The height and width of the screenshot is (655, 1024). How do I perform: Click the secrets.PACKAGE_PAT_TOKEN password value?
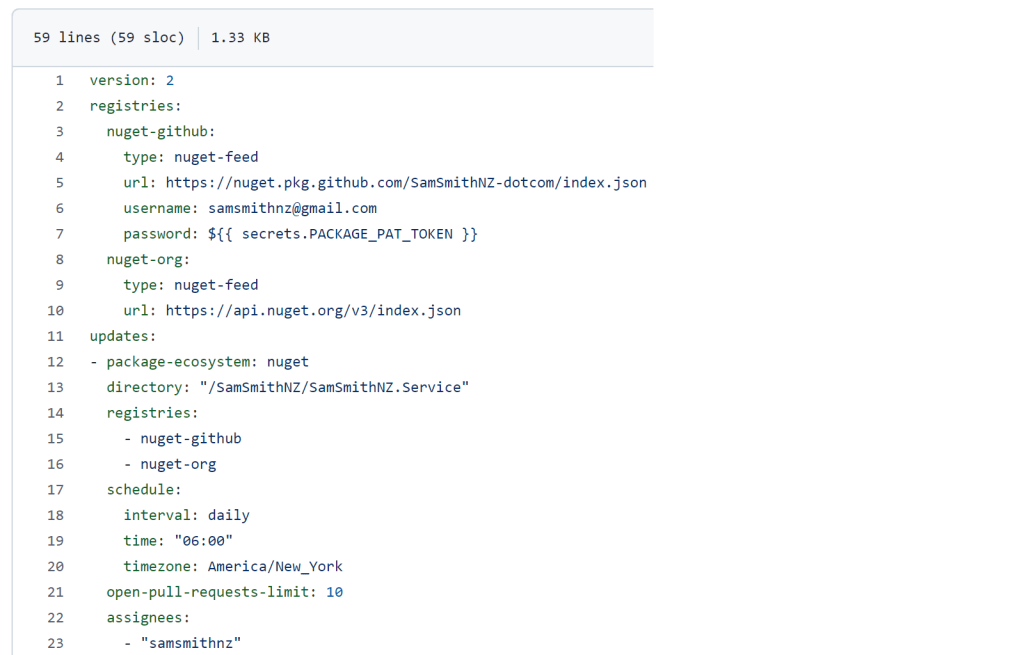click(342, 234)
